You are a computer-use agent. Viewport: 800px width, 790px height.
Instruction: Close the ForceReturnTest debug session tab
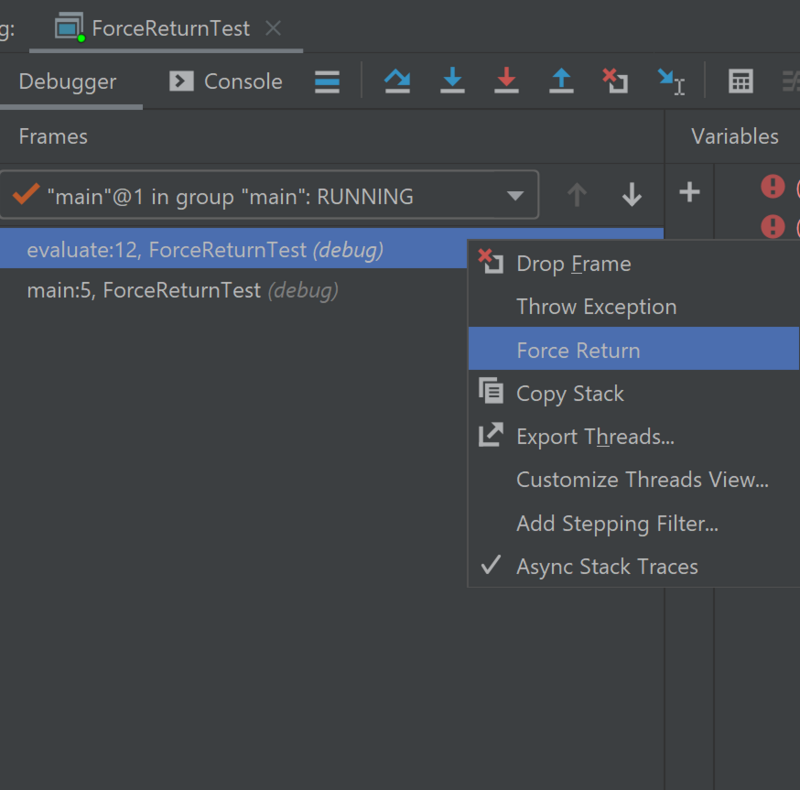point(273,28)
